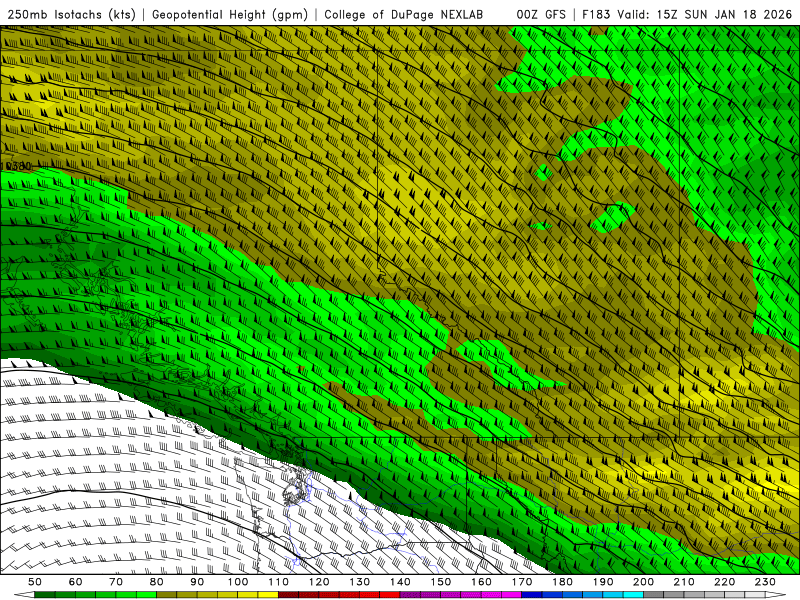This screenshot has width=800, height=600.
Task: Select the dark blue swatch starting at 170
Action: 532,595
